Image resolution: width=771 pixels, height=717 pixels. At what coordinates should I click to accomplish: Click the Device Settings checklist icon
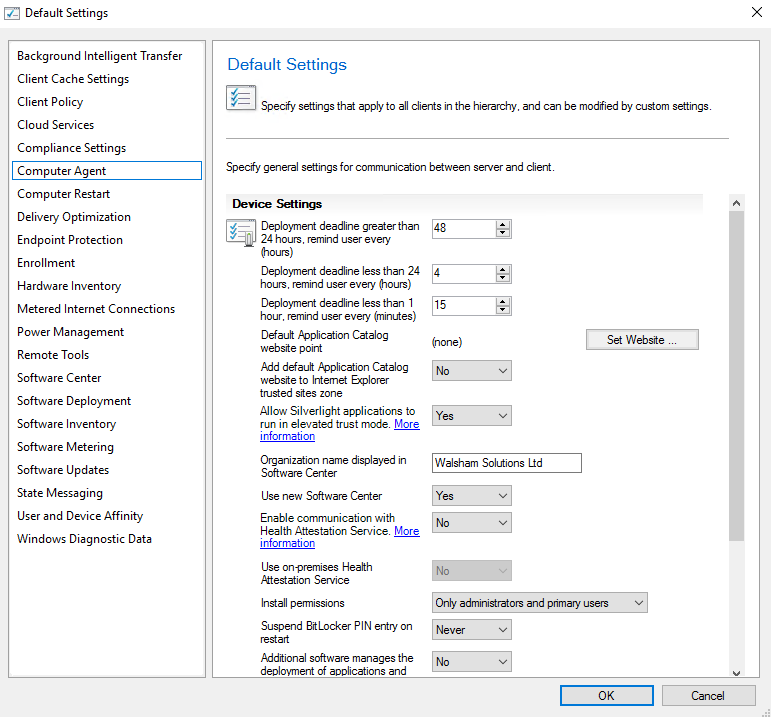pyautogui.click(x=241, y=233)
